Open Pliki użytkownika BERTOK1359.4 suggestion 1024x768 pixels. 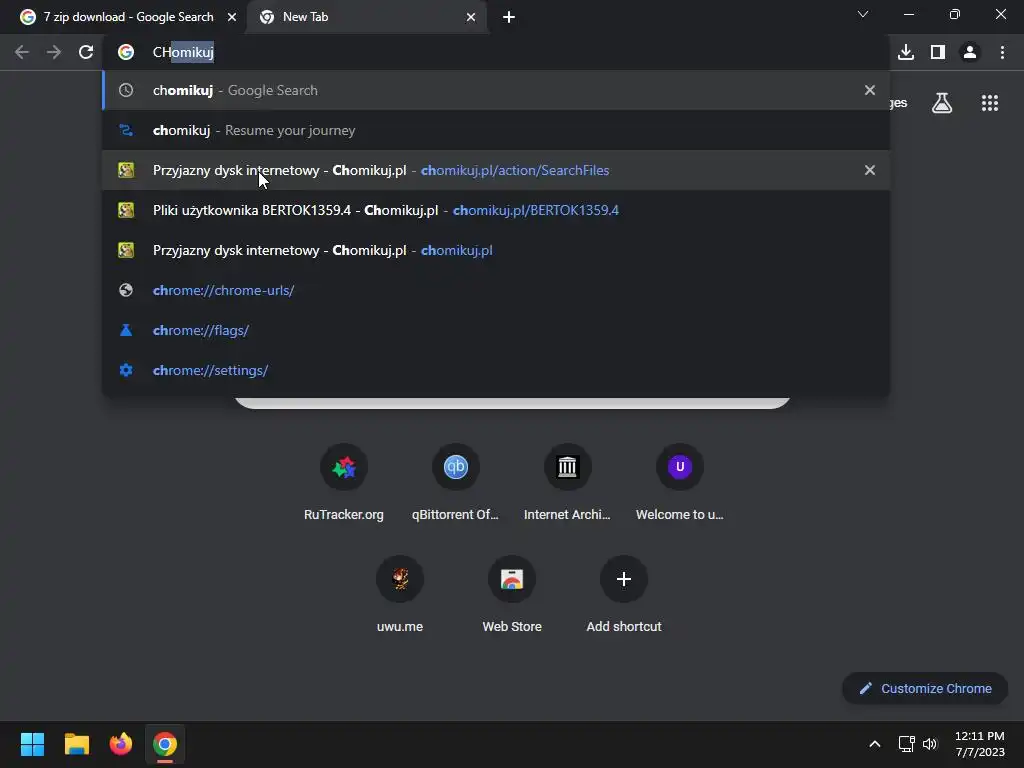click(496, 210)
